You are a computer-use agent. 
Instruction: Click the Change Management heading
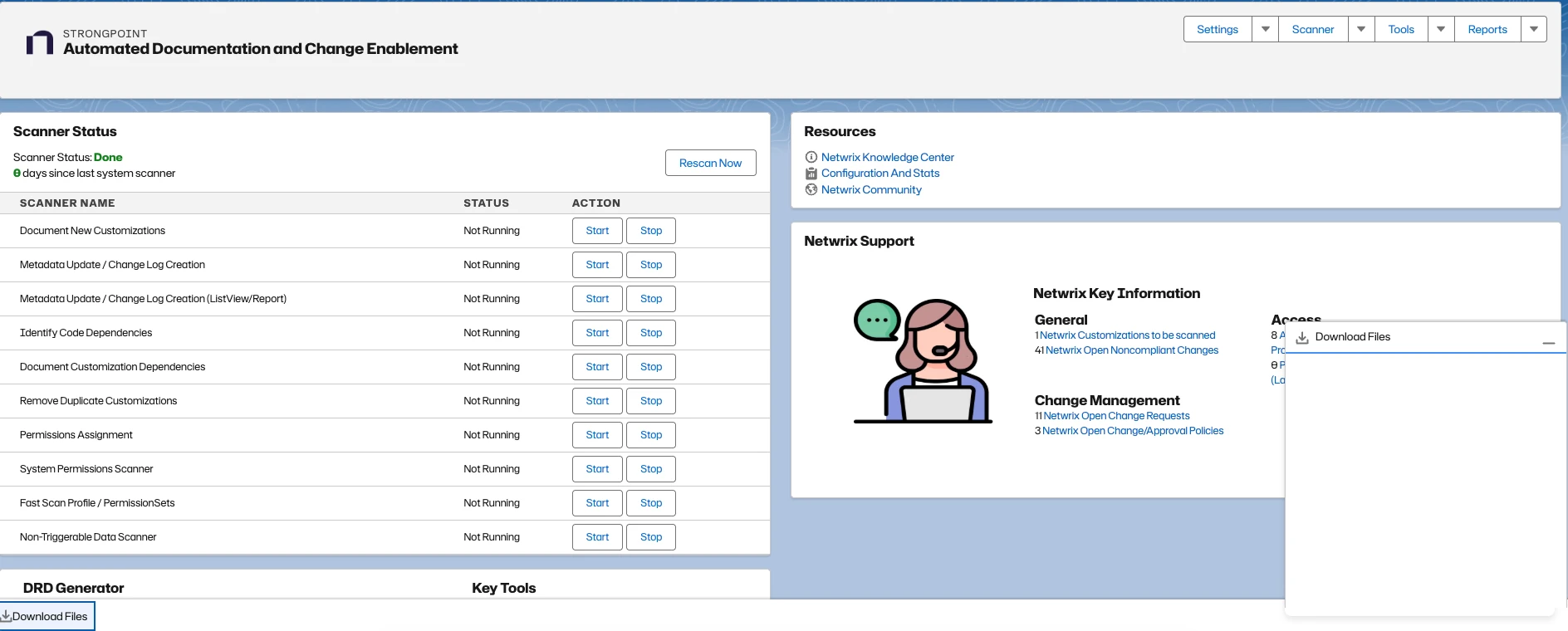[1107, 400]
